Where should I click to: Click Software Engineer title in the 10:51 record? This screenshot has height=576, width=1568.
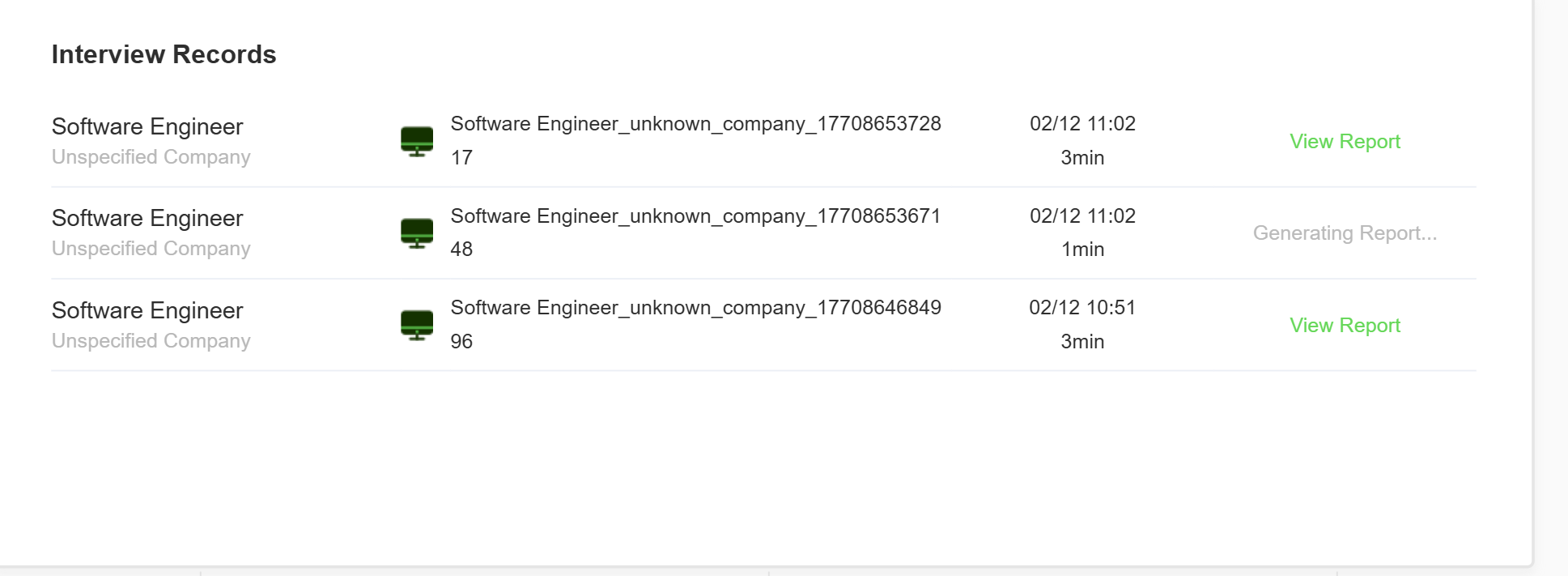(147, 310)
